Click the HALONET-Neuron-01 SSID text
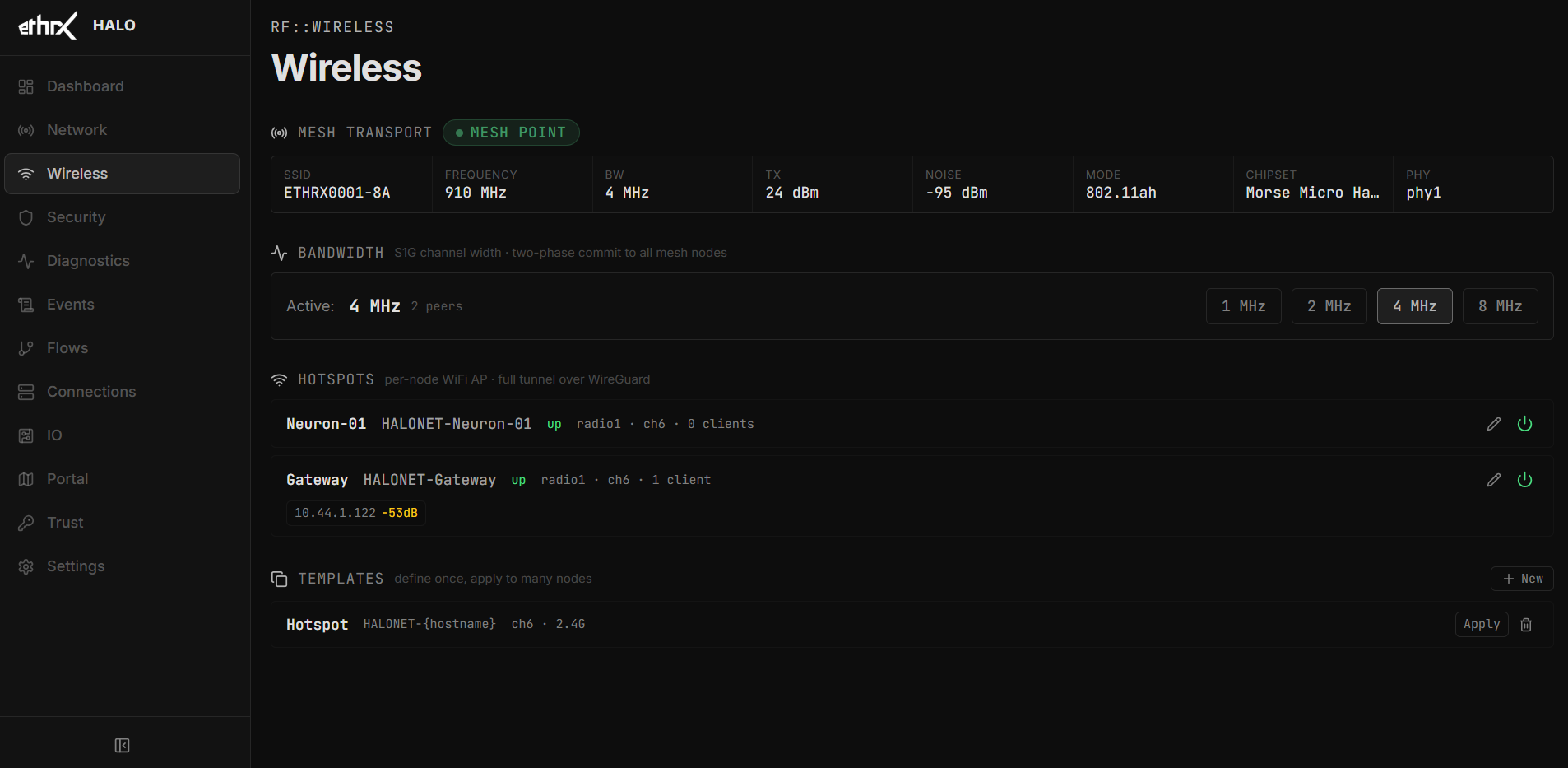Image resolution: width=1568 pixels, height=768 pixels. [x=457, y=424]
